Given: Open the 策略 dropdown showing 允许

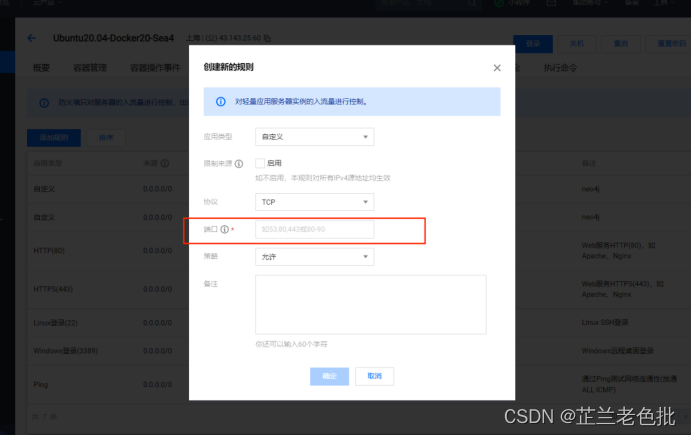Looking at the screenshot, I should [315, 257].
